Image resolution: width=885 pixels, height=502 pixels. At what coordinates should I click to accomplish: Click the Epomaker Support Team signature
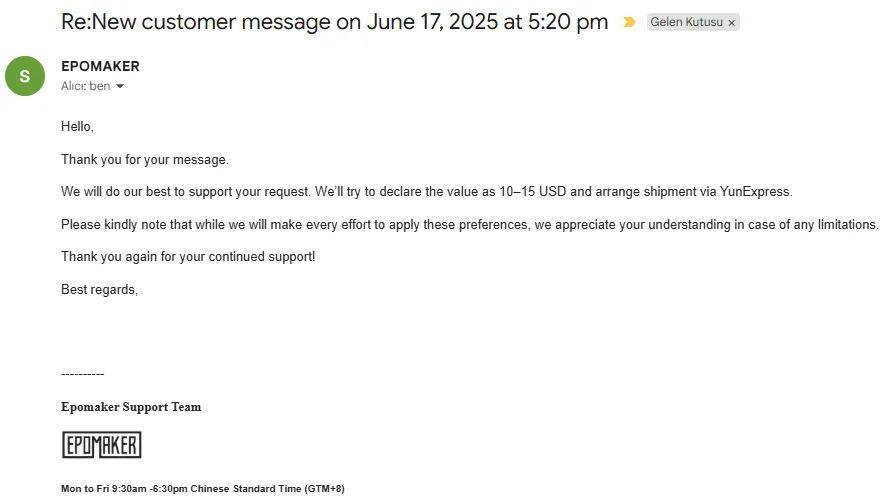[131, 407]
